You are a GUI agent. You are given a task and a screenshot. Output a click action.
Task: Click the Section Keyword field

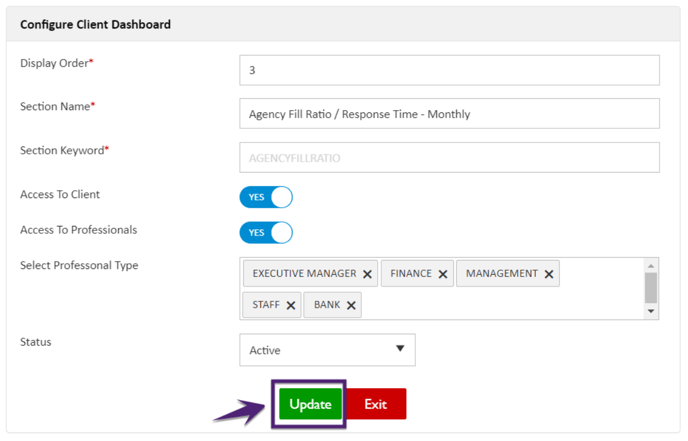449,158
